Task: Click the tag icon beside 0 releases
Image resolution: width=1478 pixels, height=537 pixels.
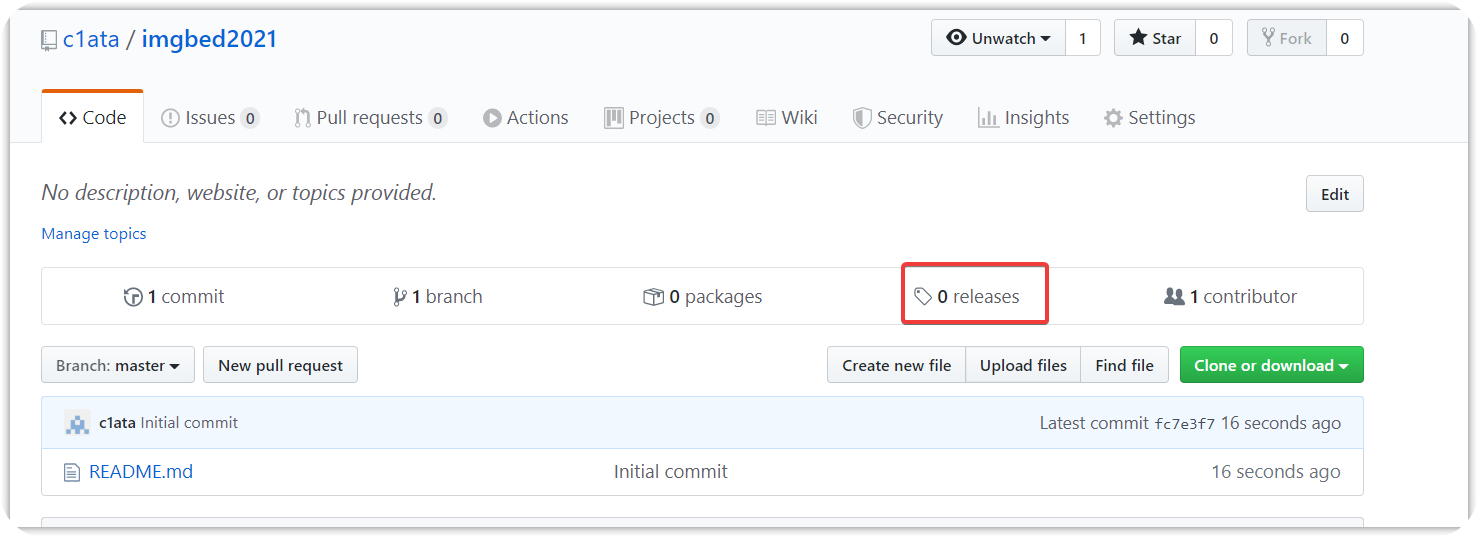Action: 923,297
